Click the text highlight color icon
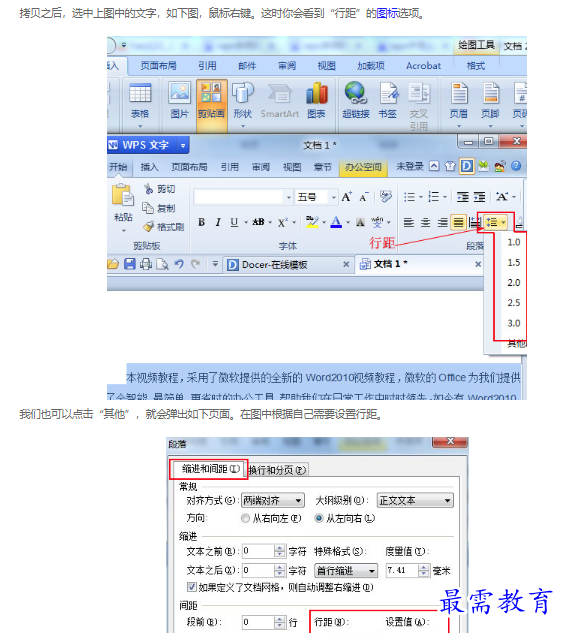Viewport: 561px width, 633px height. 312,222
